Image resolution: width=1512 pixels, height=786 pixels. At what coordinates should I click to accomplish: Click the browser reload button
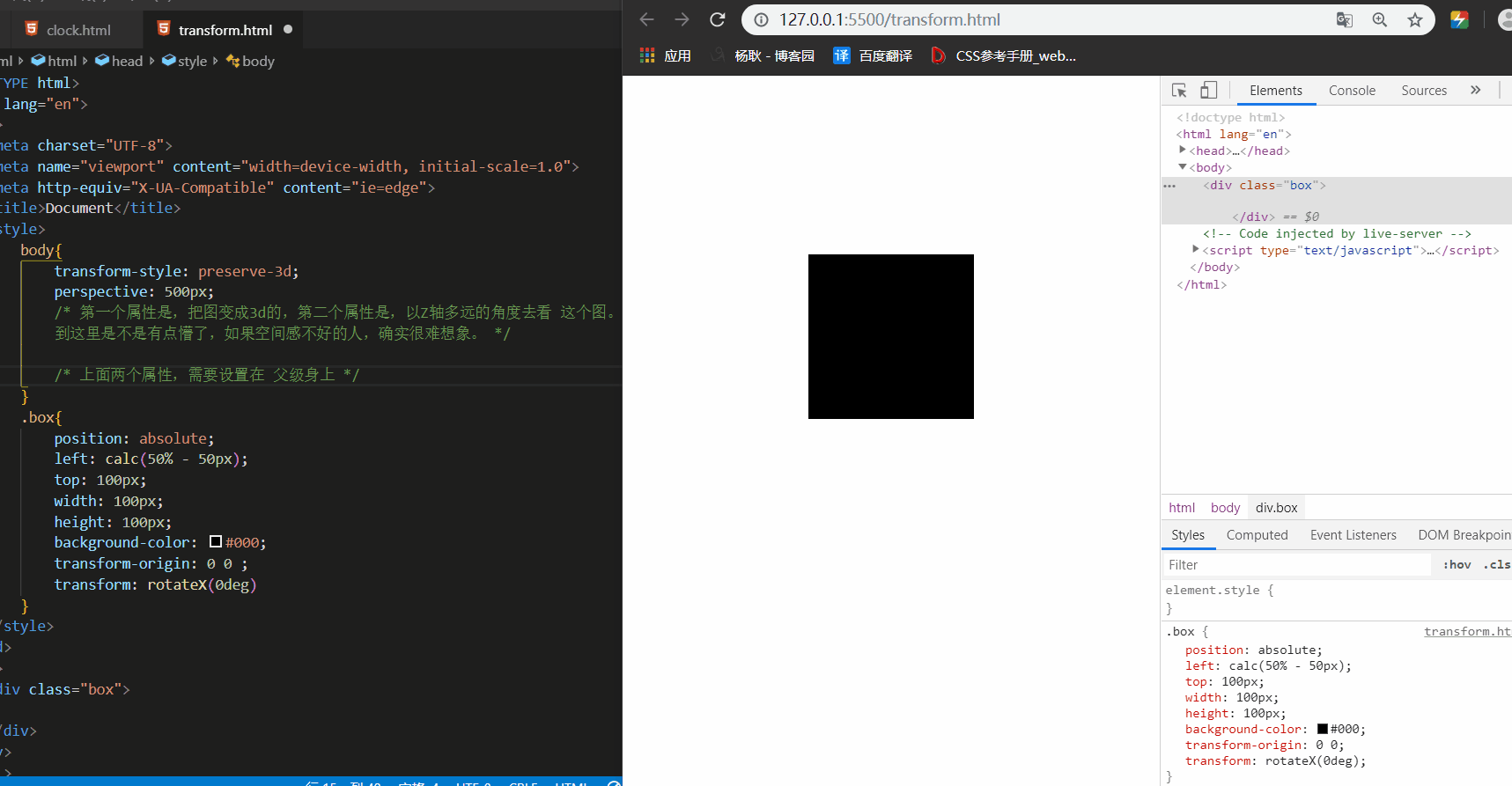pyautogui.click(x=718, y=19)
